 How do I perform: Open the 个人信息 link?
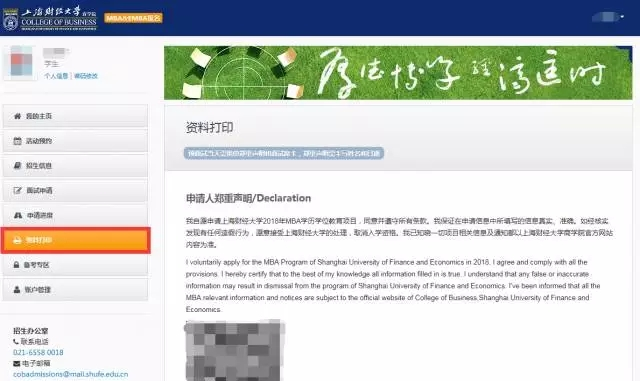(56, 76)
